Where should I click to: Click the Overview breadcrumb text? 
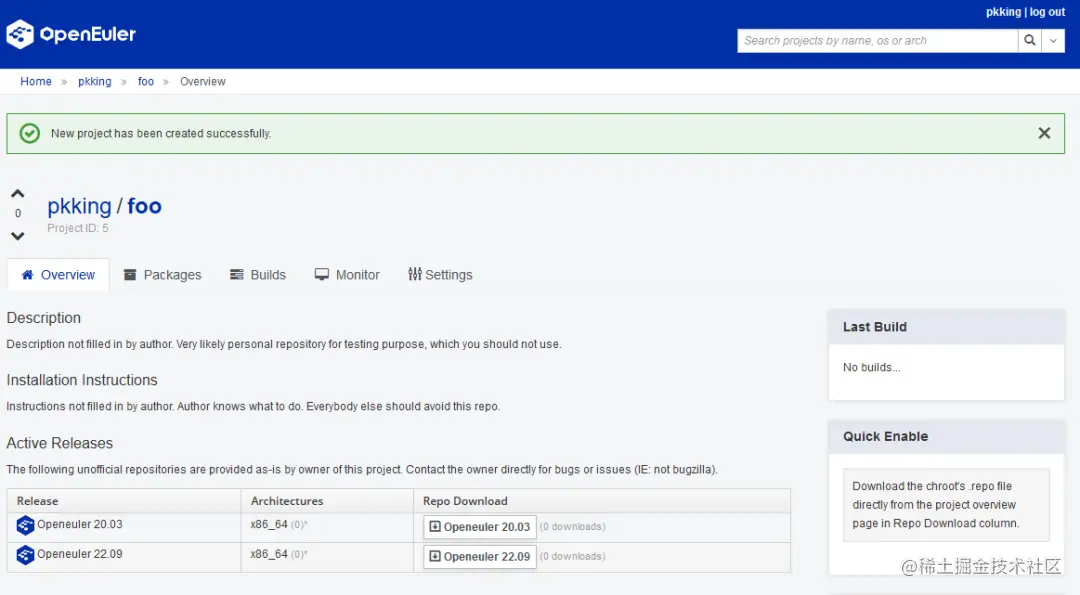click(x=202, y=81)
